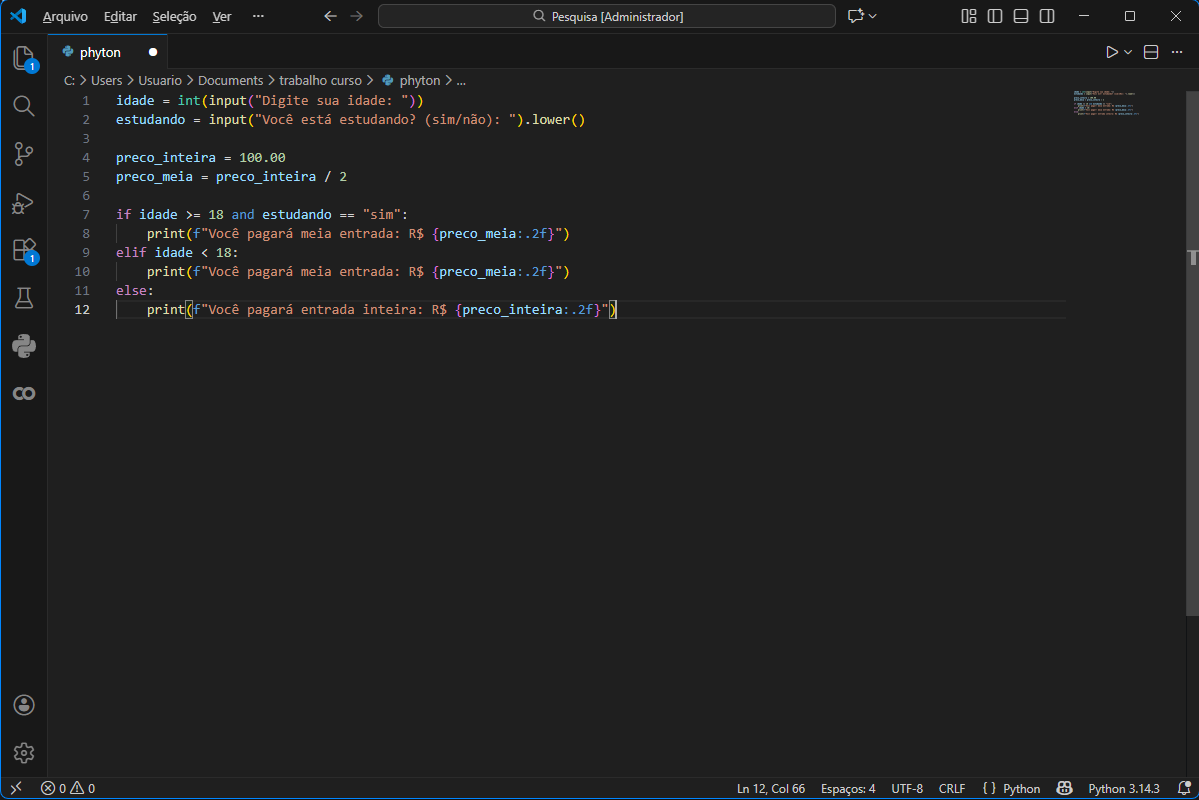Viewport: 1199px width, 800px height.
Task: Toggle the bottom panel layout button
Action: 1021,16
